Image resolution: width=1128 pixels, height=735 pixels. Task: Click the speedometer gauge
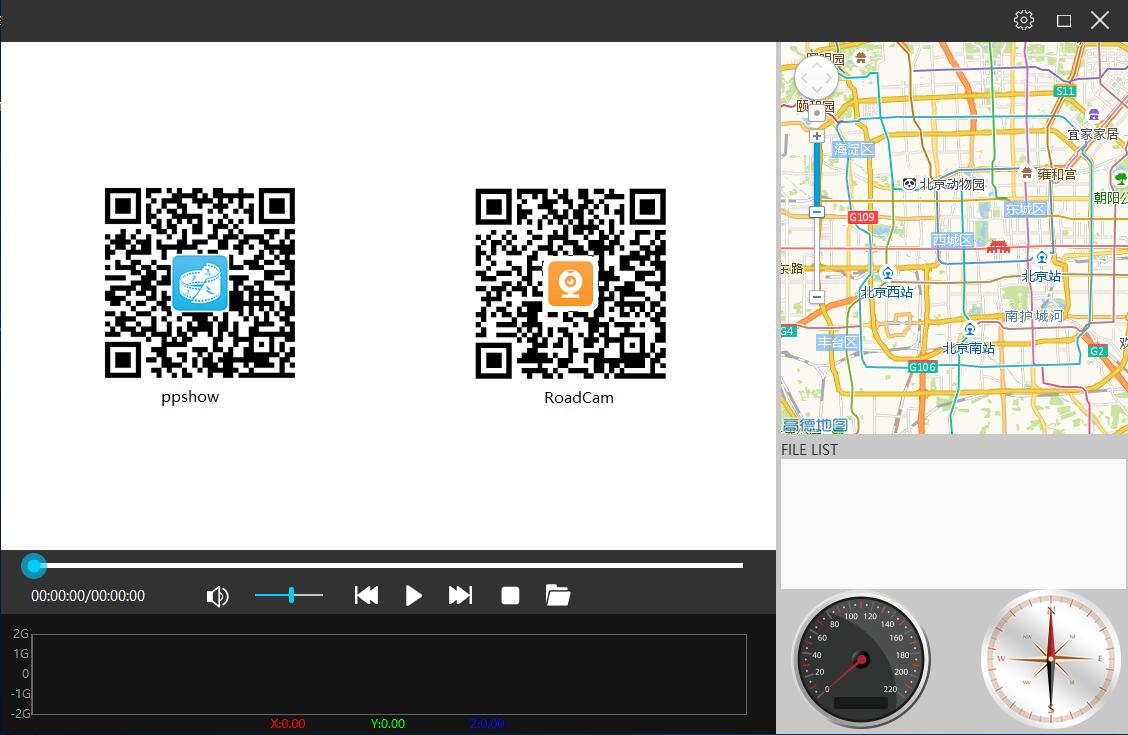point(860,658)
